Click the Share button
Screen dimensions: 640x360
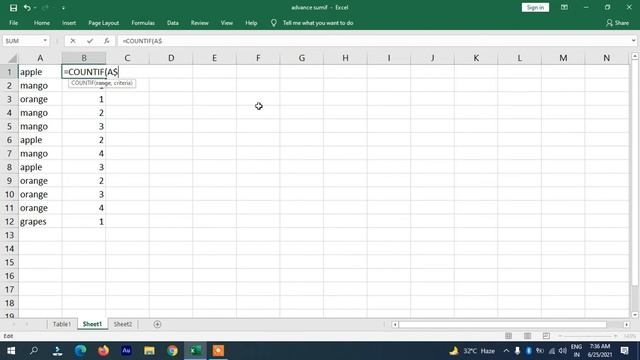point(618,23)
